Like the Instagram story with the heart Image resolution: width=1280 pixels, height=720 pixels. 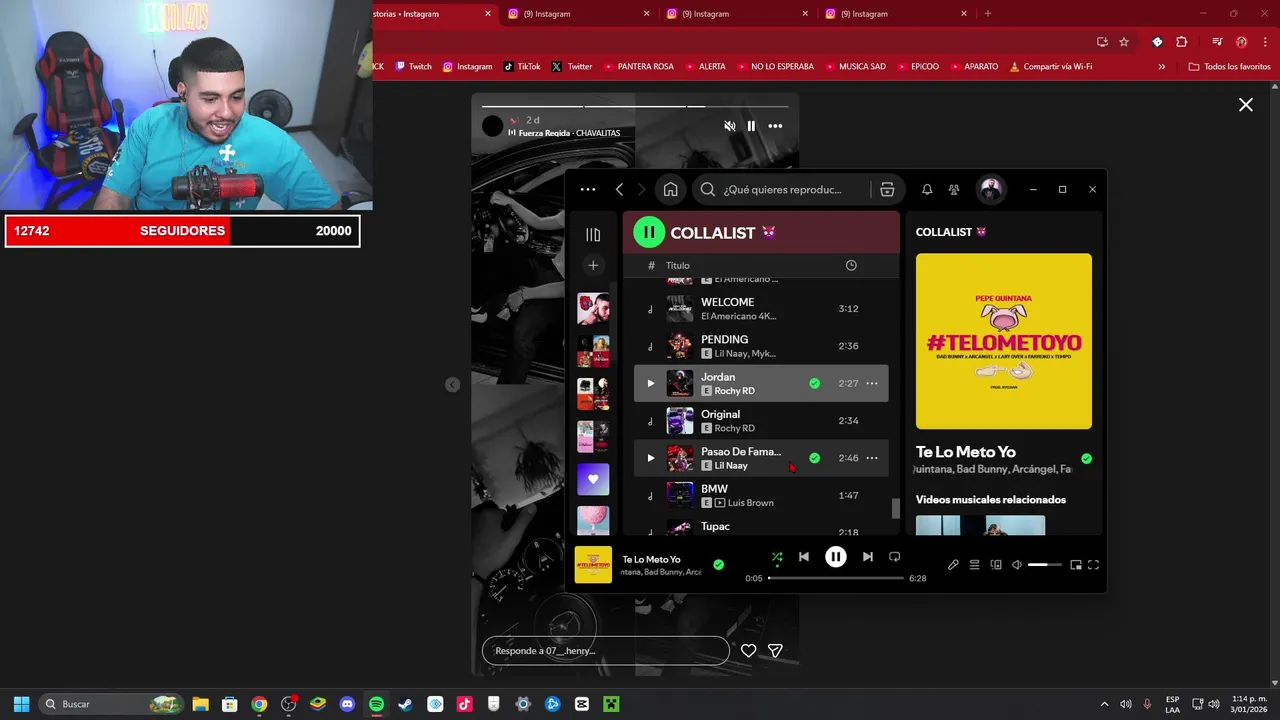(x=748, y=651)
